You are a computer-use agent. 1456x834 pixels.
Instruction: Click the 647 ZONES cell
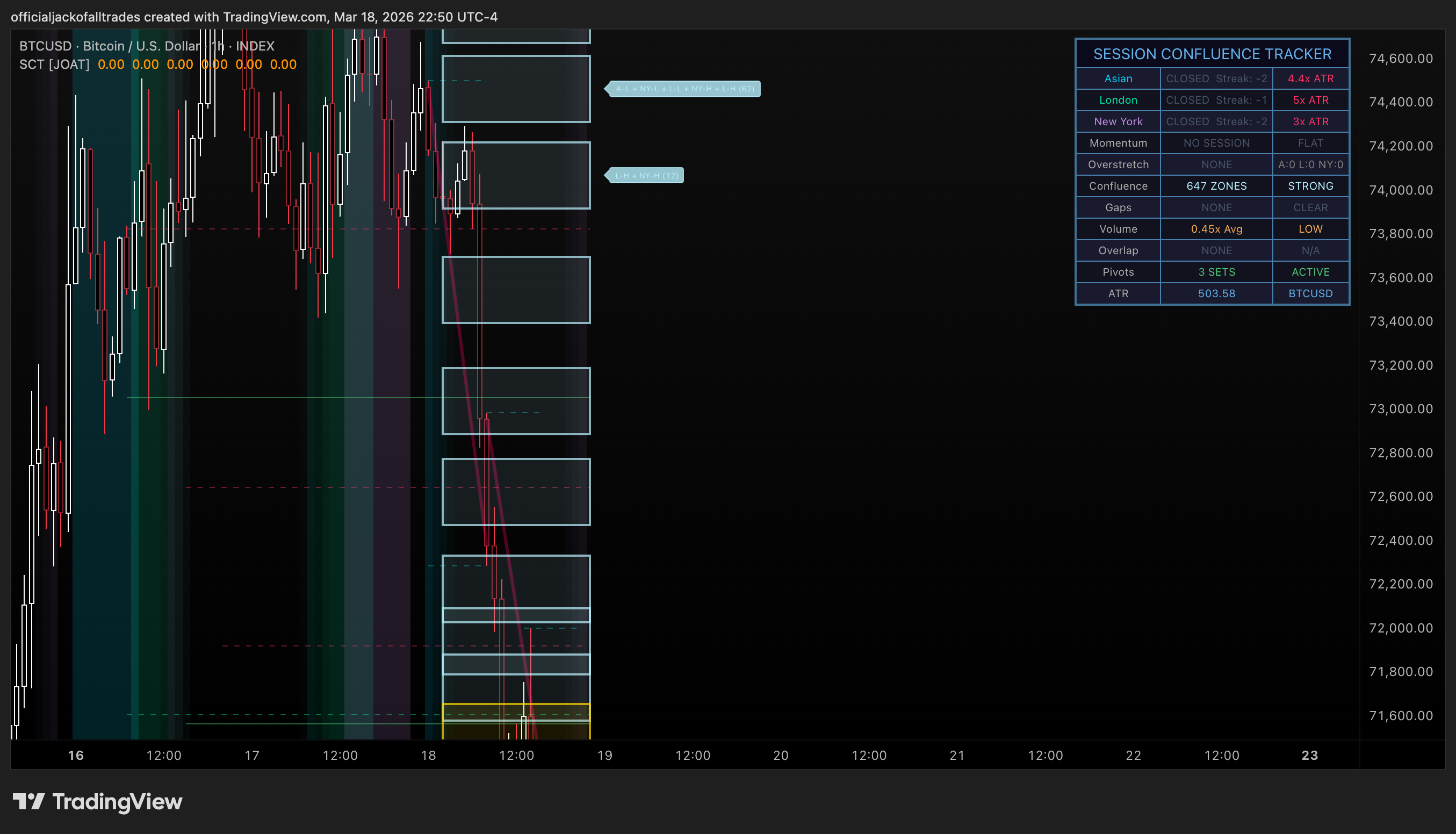tap(1216, 185)
